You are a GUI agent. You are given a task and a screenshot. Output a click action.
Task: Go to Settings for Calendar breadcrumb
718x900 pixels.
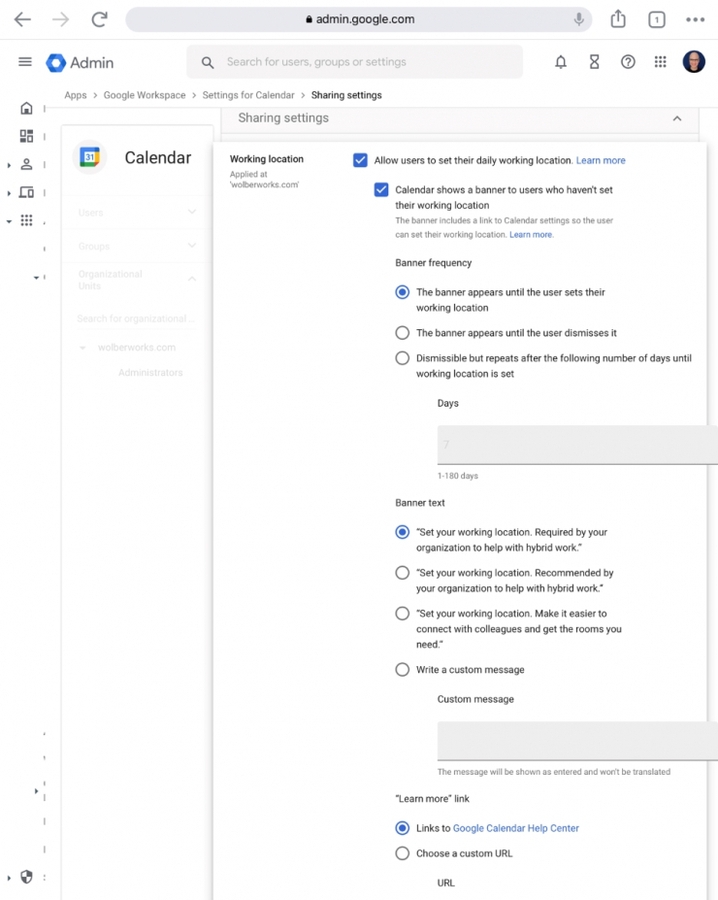pyautogui.click(x=248, y=95)
